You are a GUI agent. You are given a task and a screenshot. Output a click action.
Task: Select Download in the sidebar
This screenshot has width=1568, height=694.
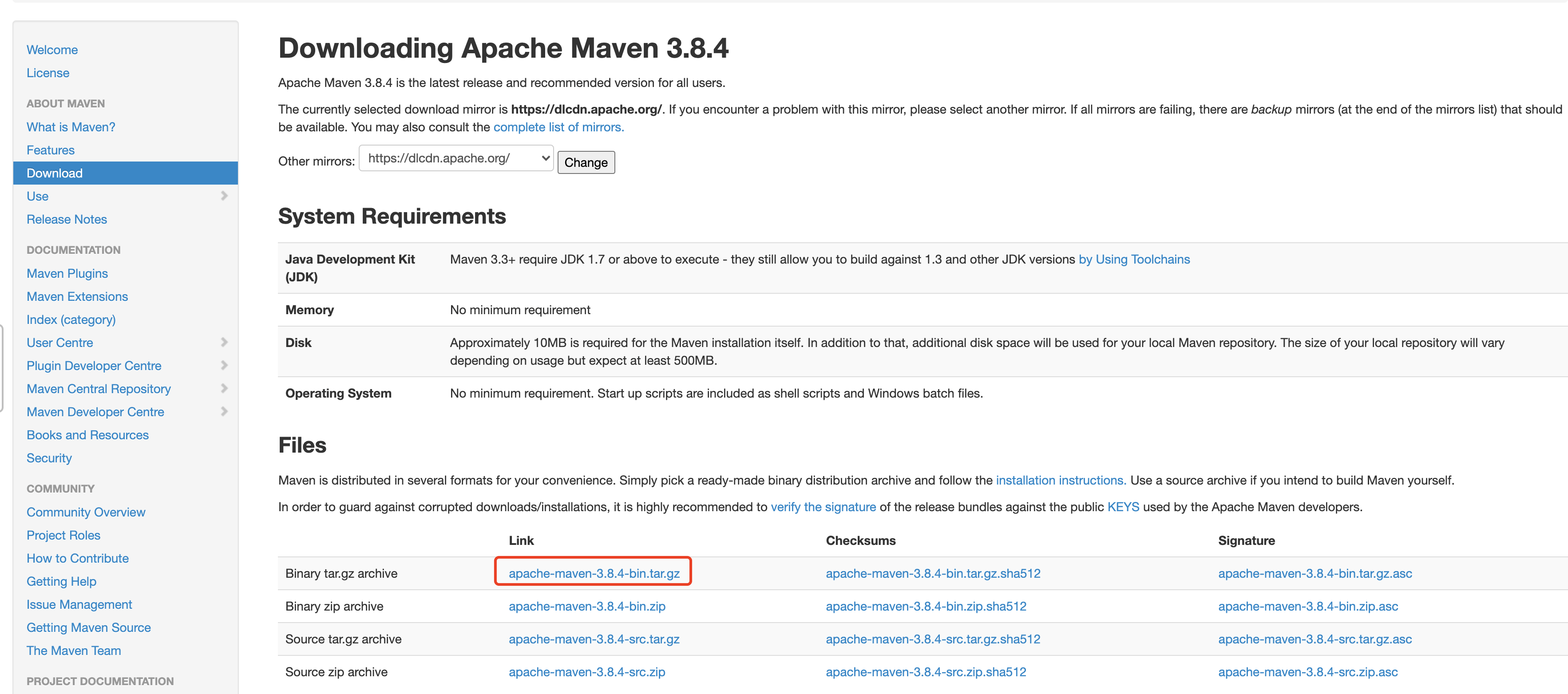pyautogui.click(x=55, y=173)
